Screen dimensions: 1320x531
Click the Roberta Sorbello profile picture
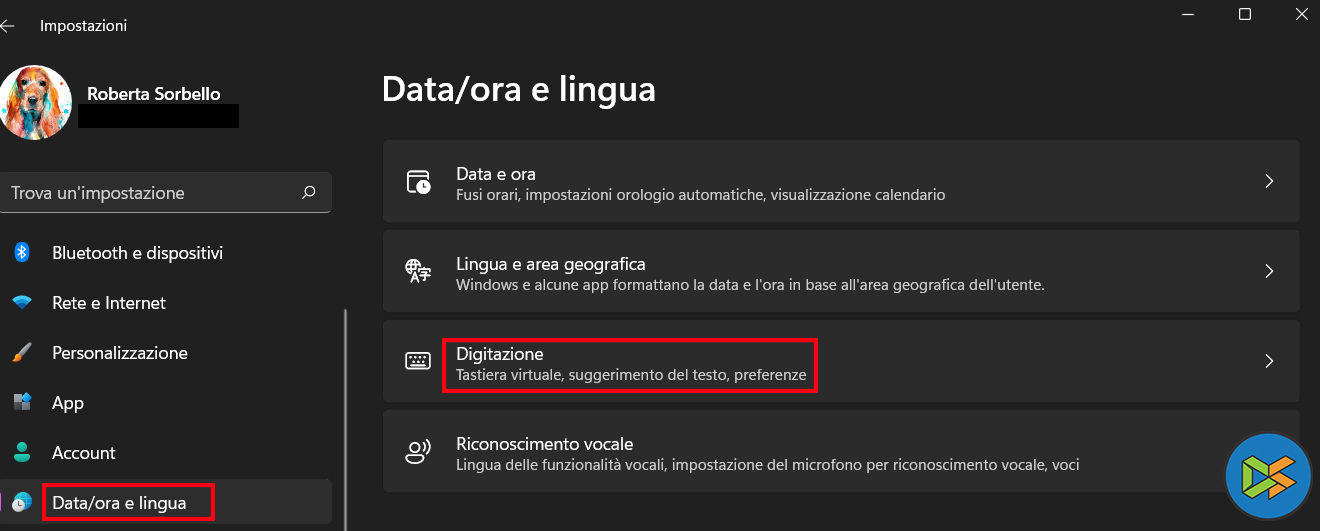click(36, 103)
